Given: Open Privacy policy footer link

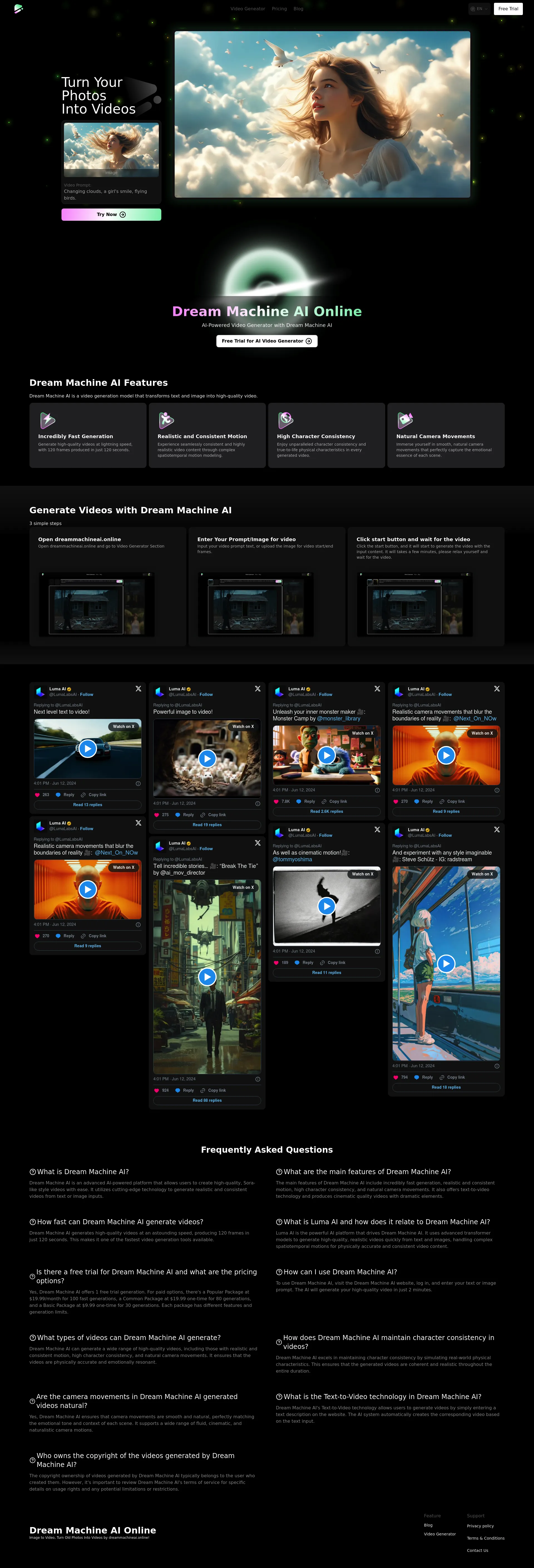Looking at the screenshot, I should [481, 1526].
